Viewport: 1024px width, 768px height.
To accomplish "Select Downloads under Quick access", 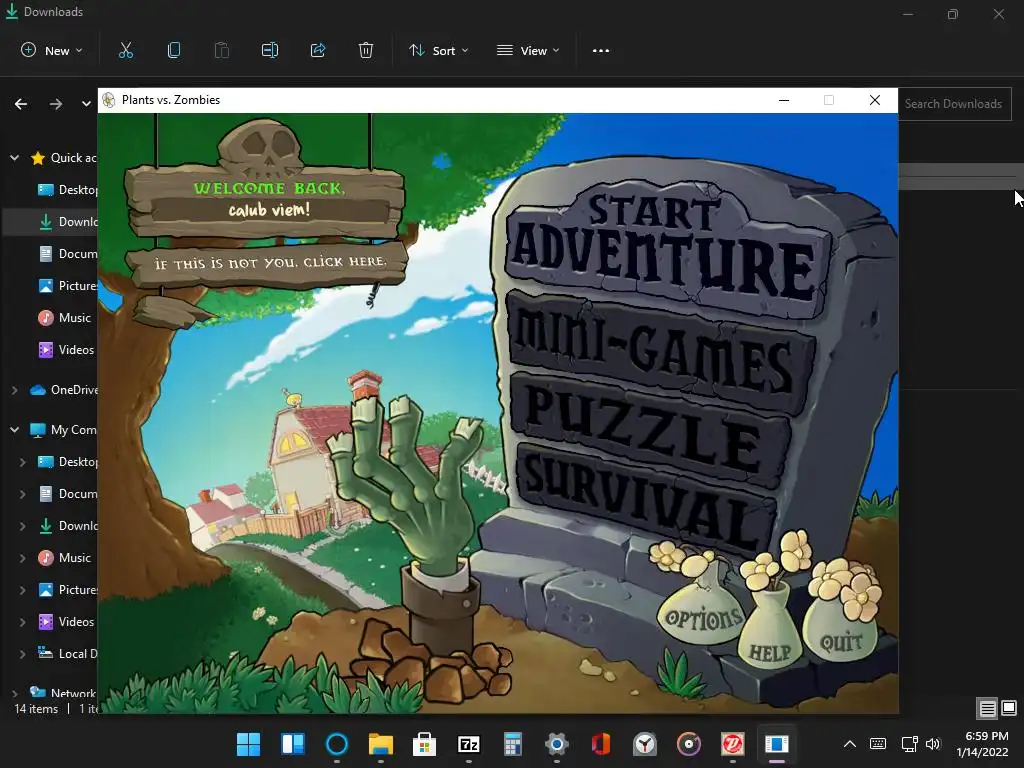I will 67,221.
